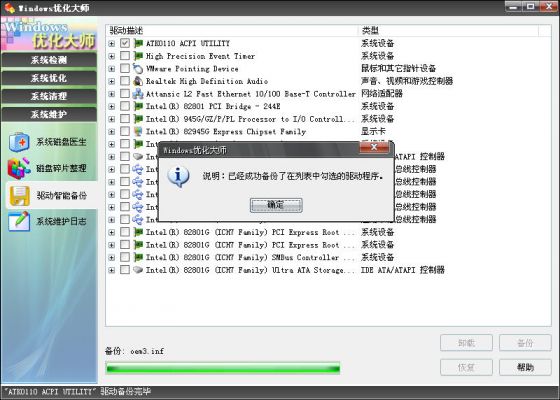The image size is (560, 400).
Task: Click the 卸载 button
Action: (466, 343)
